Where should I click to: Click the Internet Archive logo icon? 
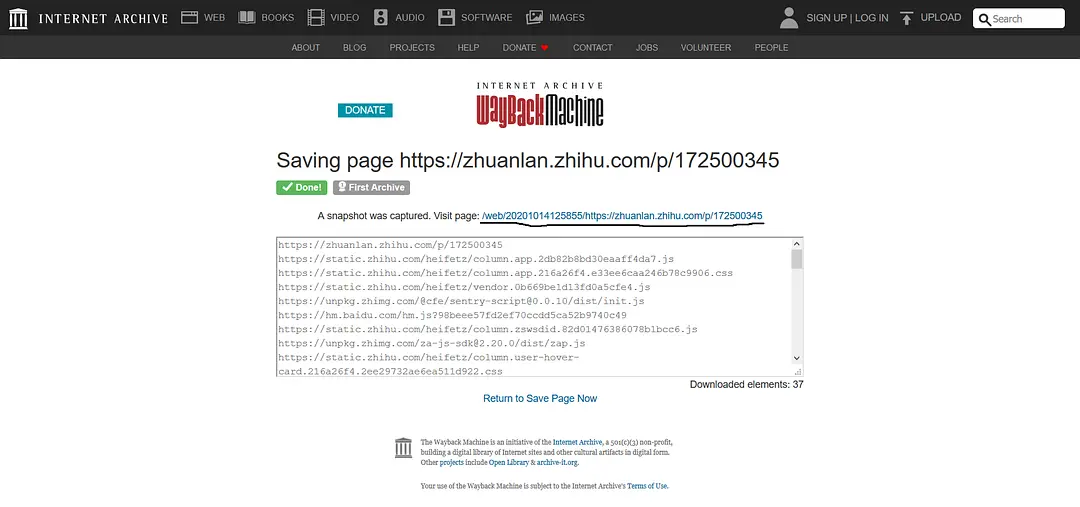pos(19,18)
